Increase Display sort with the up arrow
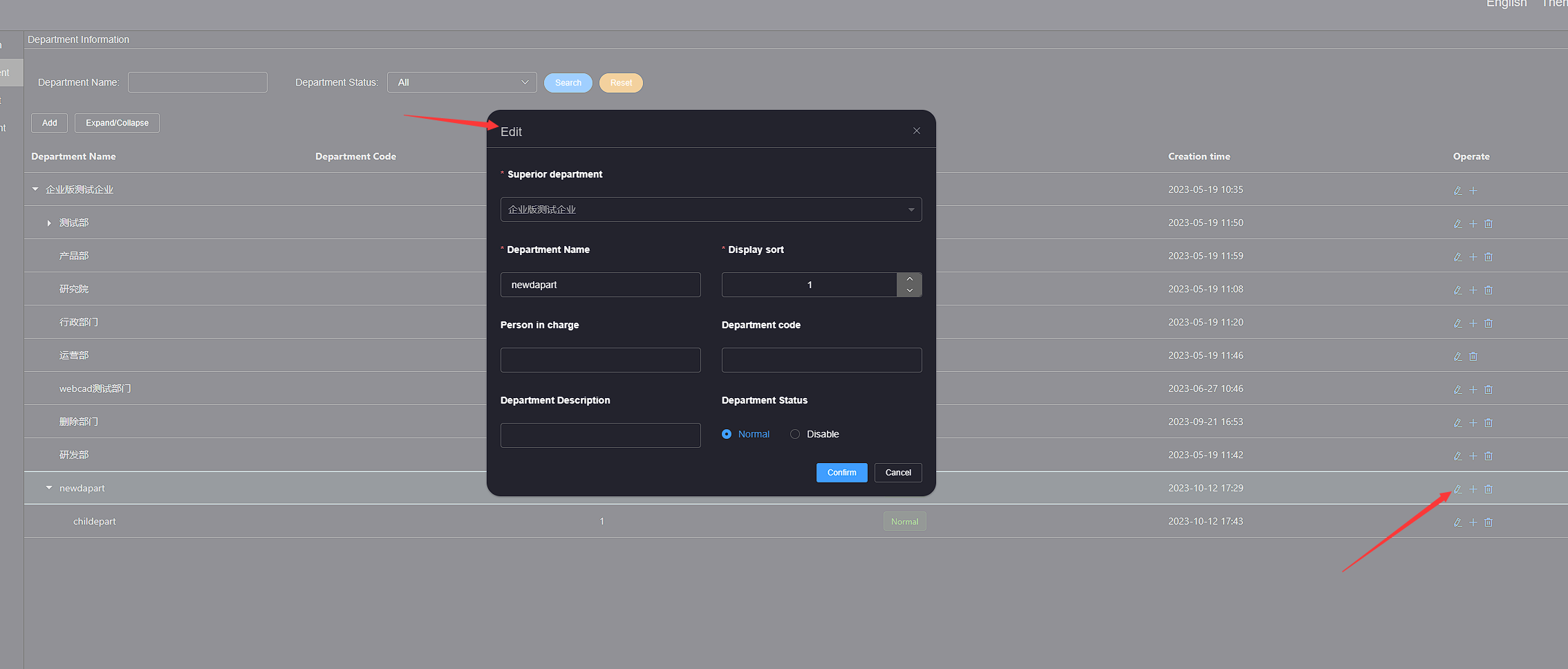Image resolution: width=1568 pixels, height=669 pixels. (x=910, y=279)
